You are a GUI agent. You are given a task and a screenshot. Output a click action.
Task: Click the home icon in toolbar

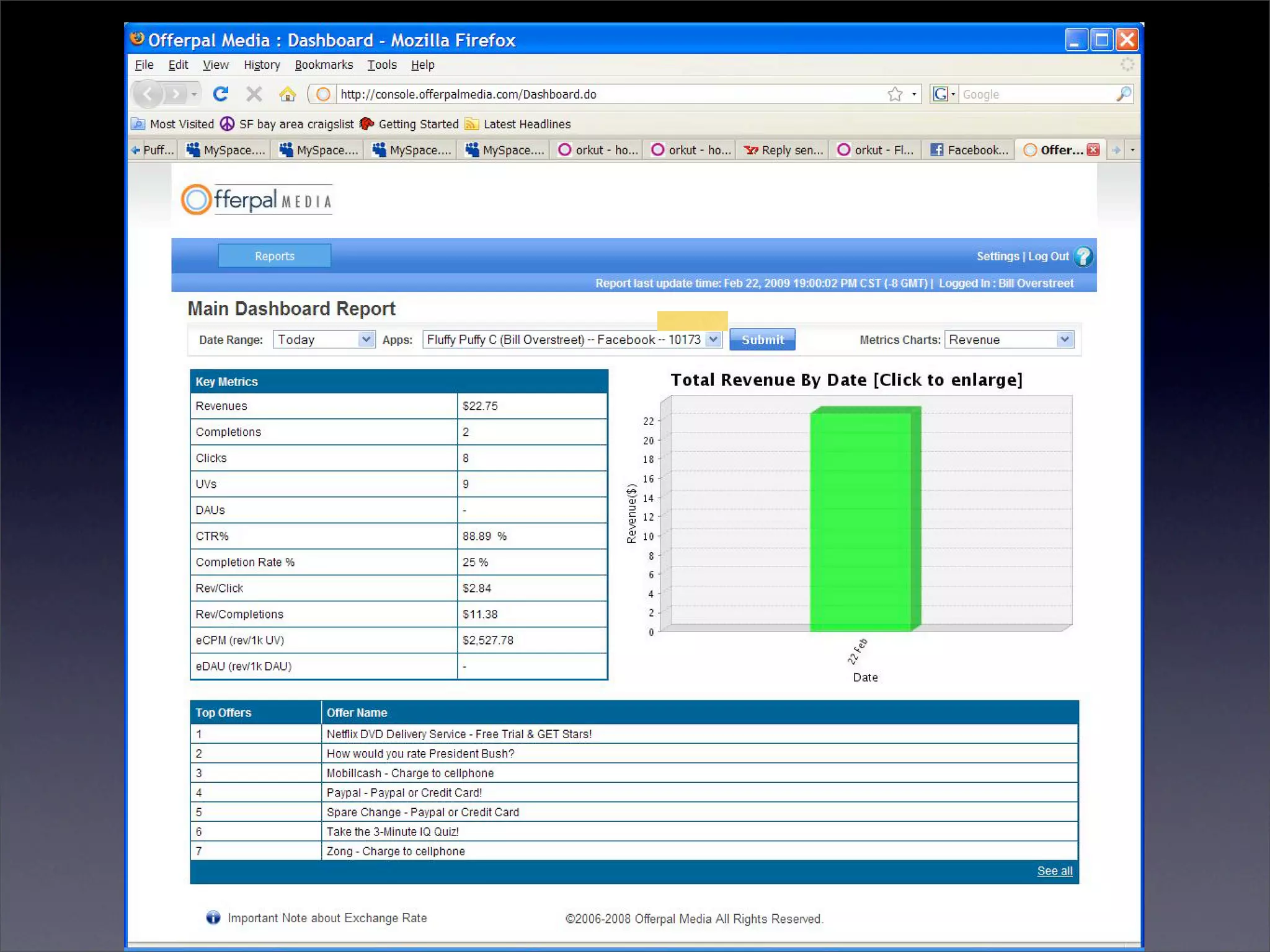point(287,94)
